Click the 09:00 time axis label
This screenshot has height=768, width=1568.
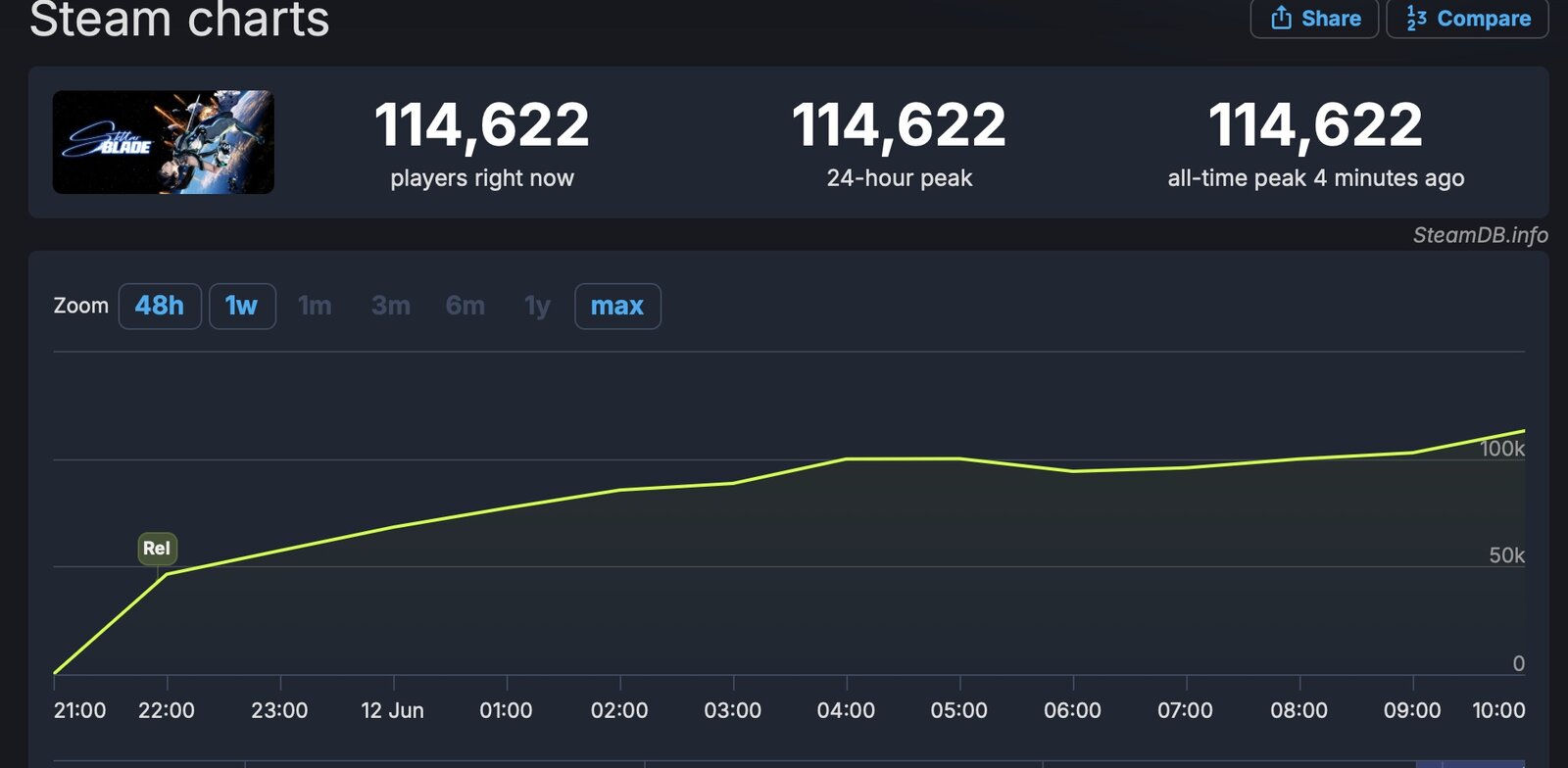click(1412, 710)
